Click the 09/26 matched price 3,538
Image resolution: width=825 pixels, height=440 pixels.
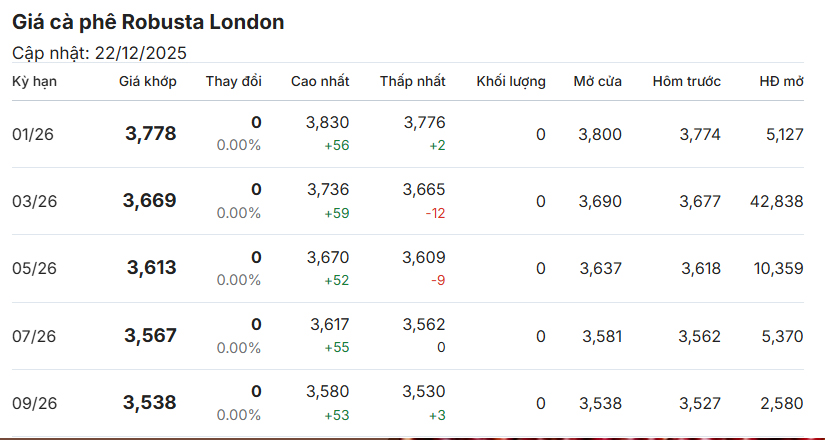tap(149, 403)
